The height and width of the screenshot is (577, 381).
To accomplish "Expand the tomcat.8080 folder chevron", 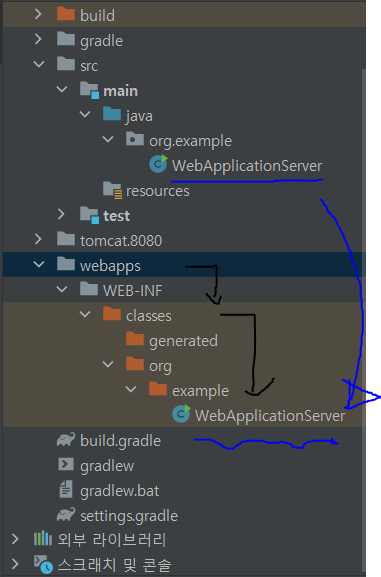I will click(38, 239).
